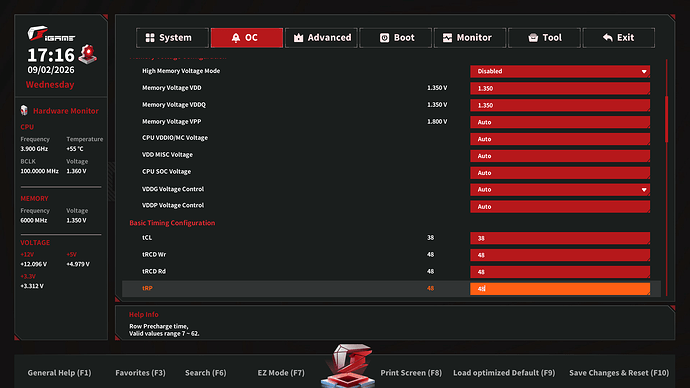This screenshot has height=388, width=690.
Task: Select the CPU VDDIO/MC Voltage label
Action: 175,138
